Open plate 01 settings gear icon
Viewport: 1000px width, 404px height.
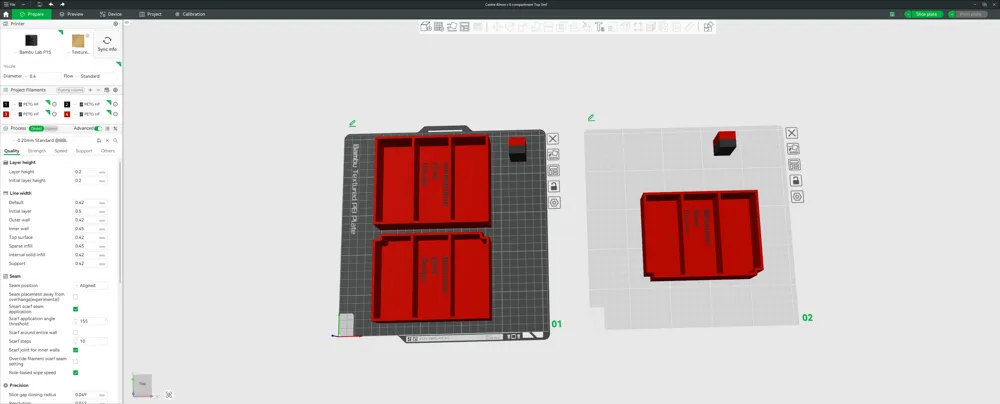(554, 202)
